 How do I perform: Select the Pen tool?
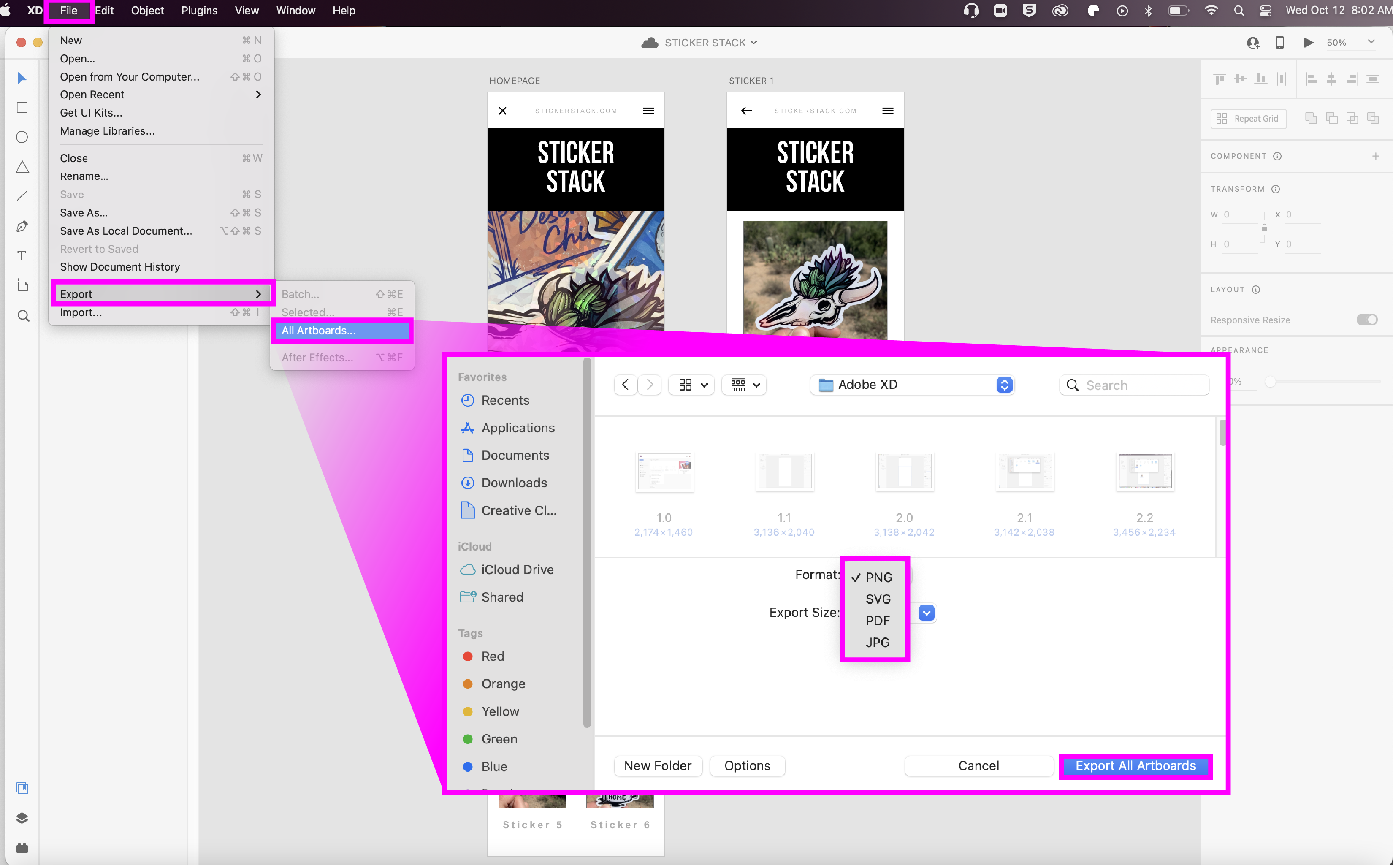(x=22, y=226)
